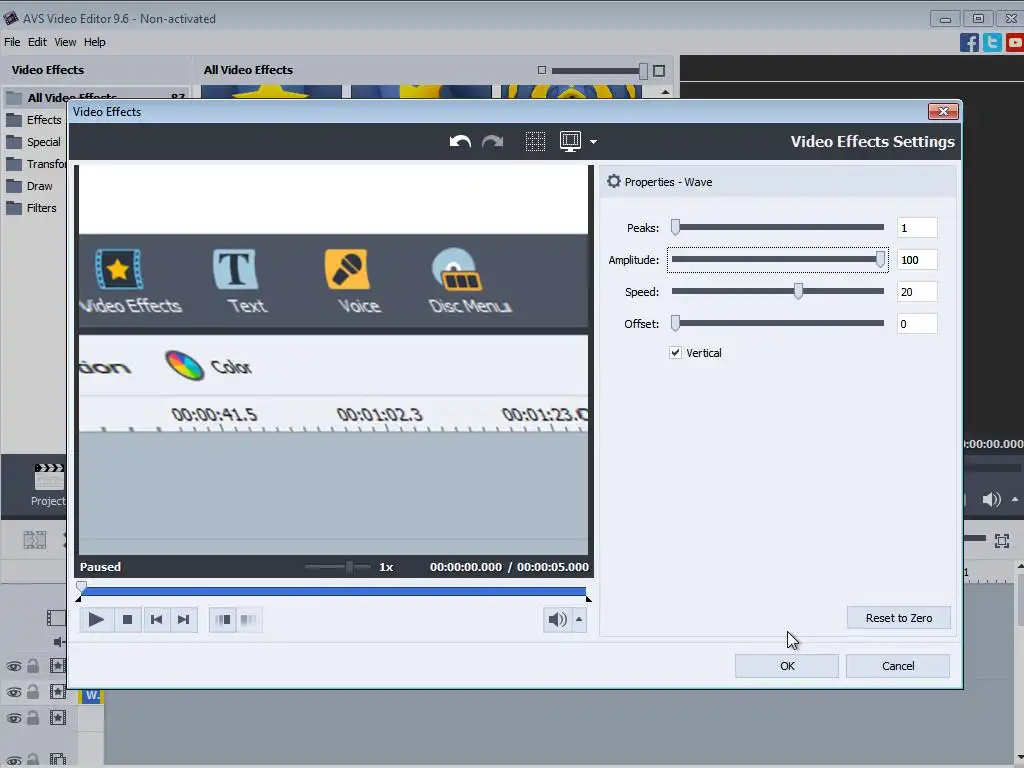Screen dimensions: 1024x768
Task: Click the Stop button under the preview
Action: (127, 619)
